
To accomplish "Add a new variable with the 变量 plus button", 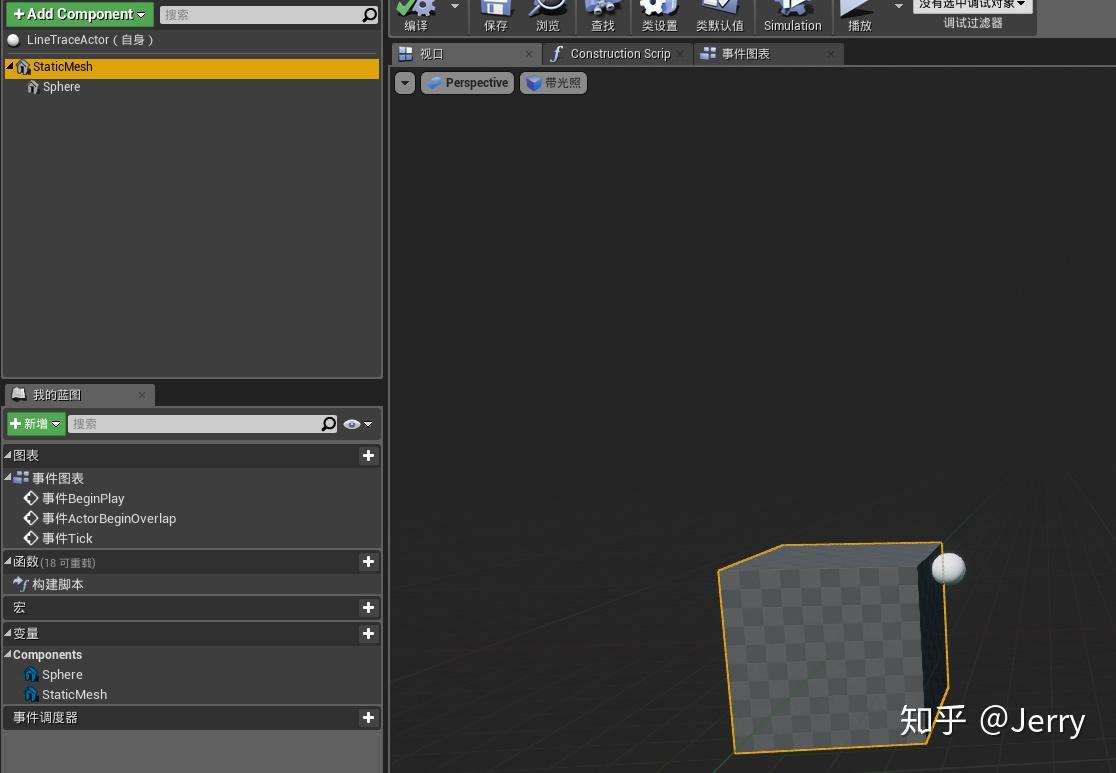I will [368, 633].
